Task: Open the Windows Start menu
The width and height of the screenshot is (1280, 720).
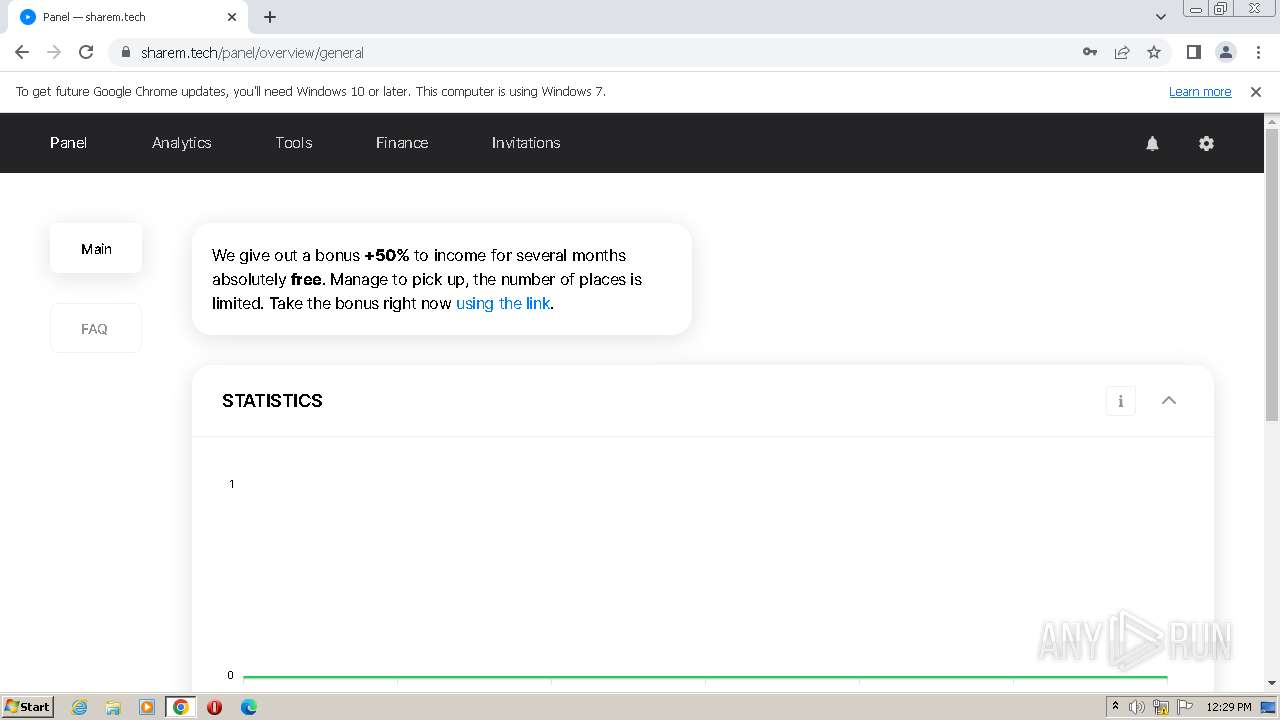Action: click(x=28, y=706)
